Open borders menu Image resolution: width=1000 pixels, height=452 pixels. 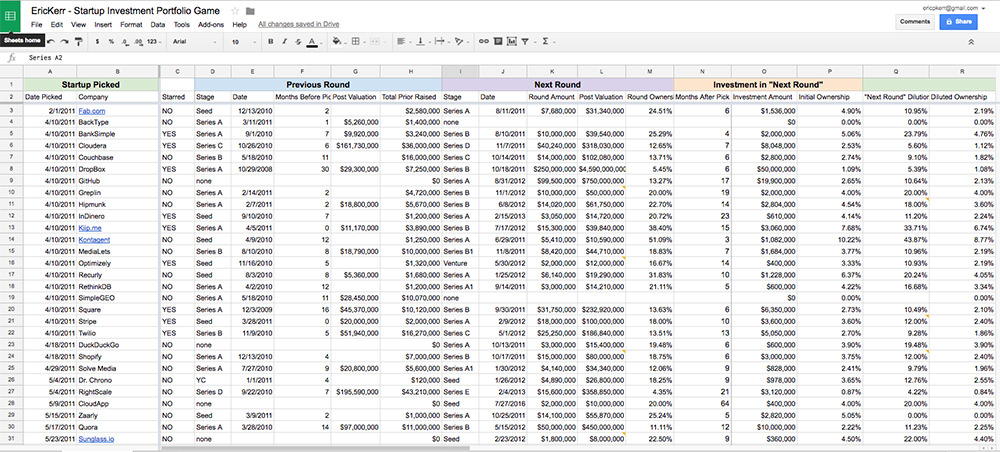[357, 41]
